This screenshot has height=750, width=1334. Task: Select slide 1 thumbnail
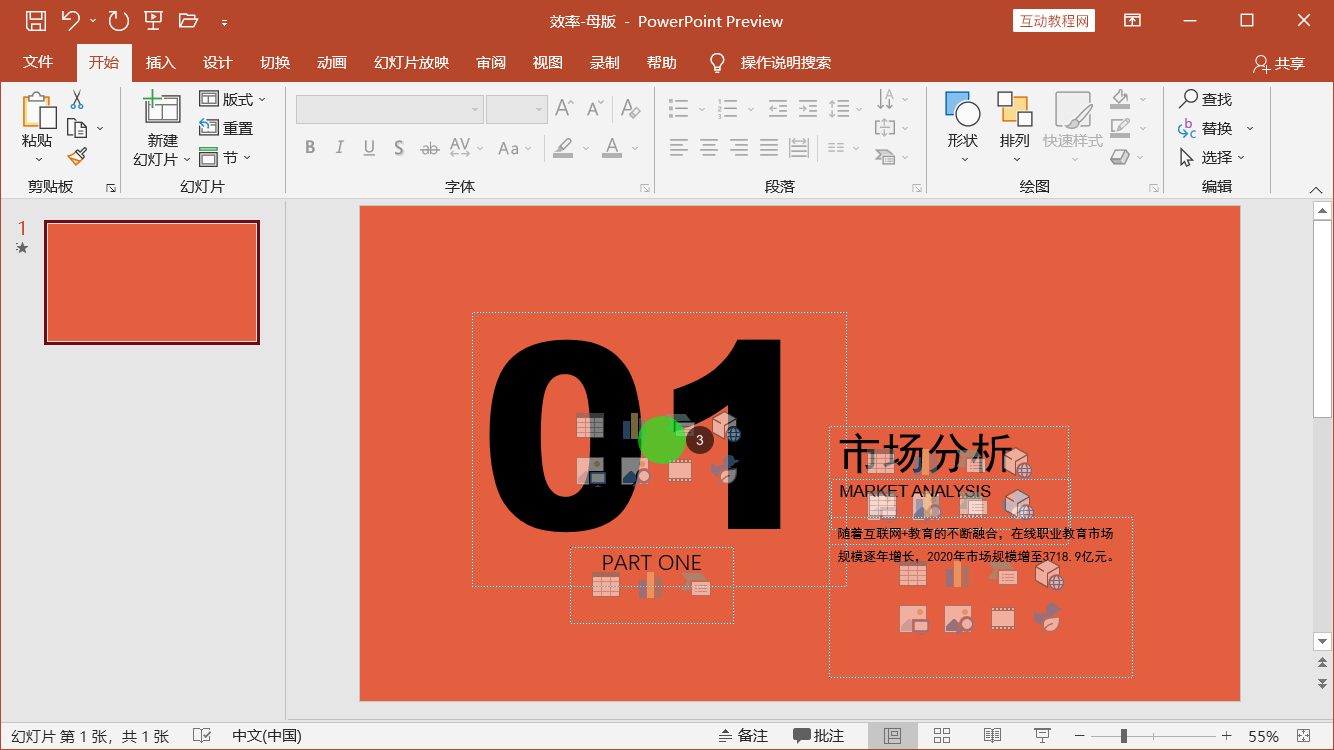152,283
